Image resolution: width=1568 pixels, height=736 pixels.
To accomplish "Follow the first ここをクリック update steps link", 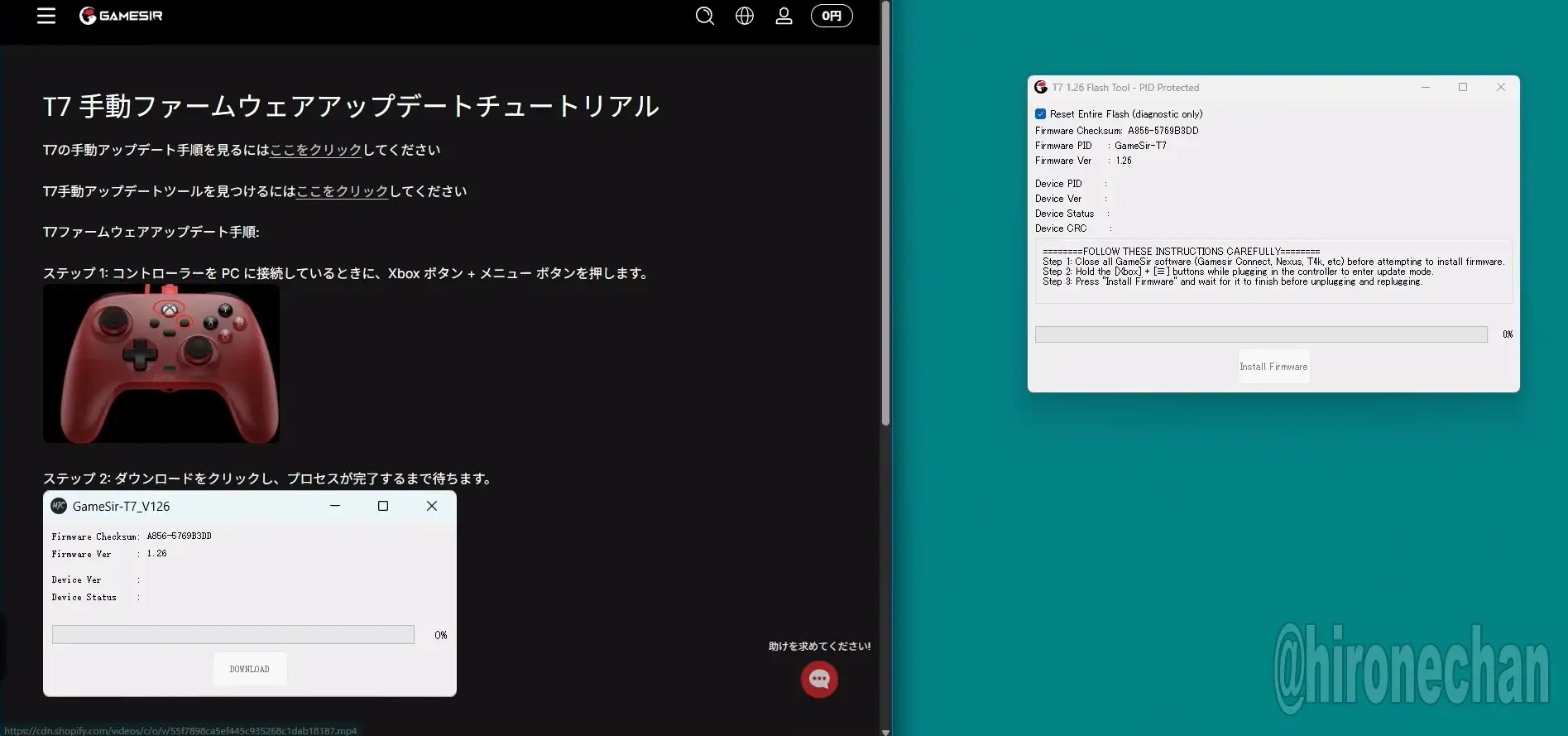I will click(316, 150).
